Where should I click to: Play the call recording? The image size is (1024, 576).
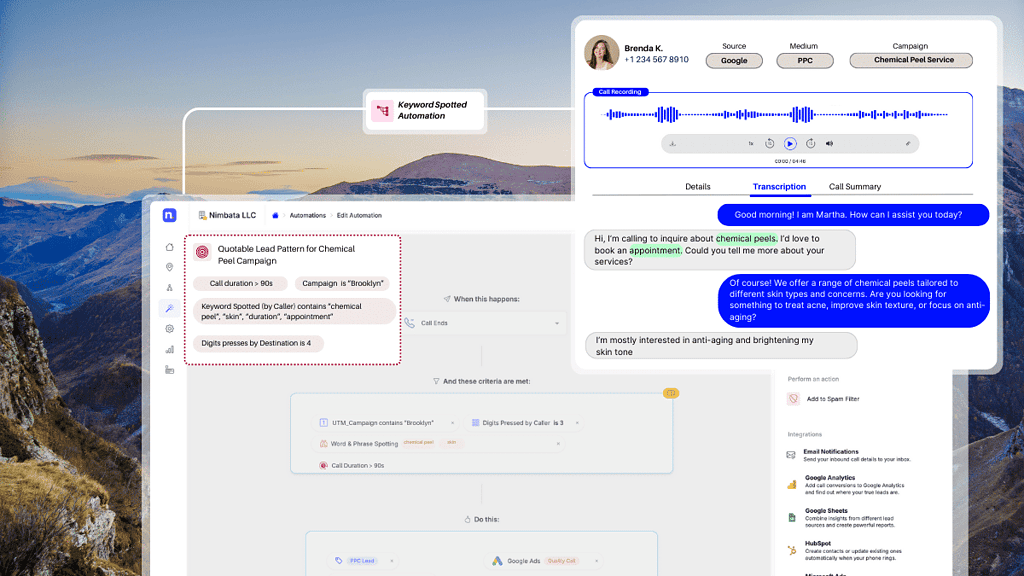coord(790,144)
